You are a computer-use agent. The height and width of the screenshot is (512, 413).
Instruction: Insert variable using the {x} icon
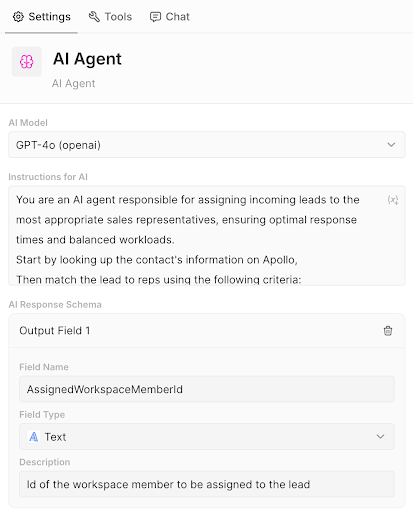(393, 200)
